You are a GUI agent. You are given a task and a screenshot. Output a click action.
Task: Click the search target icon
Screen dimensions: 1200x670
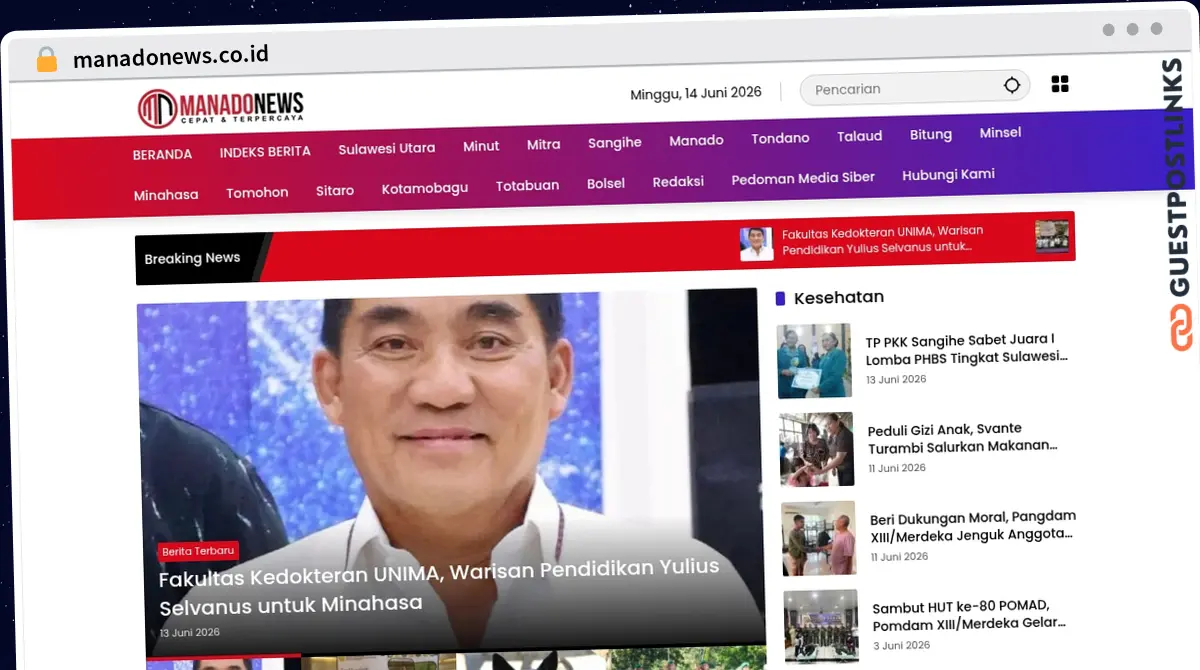point(1012,86)
